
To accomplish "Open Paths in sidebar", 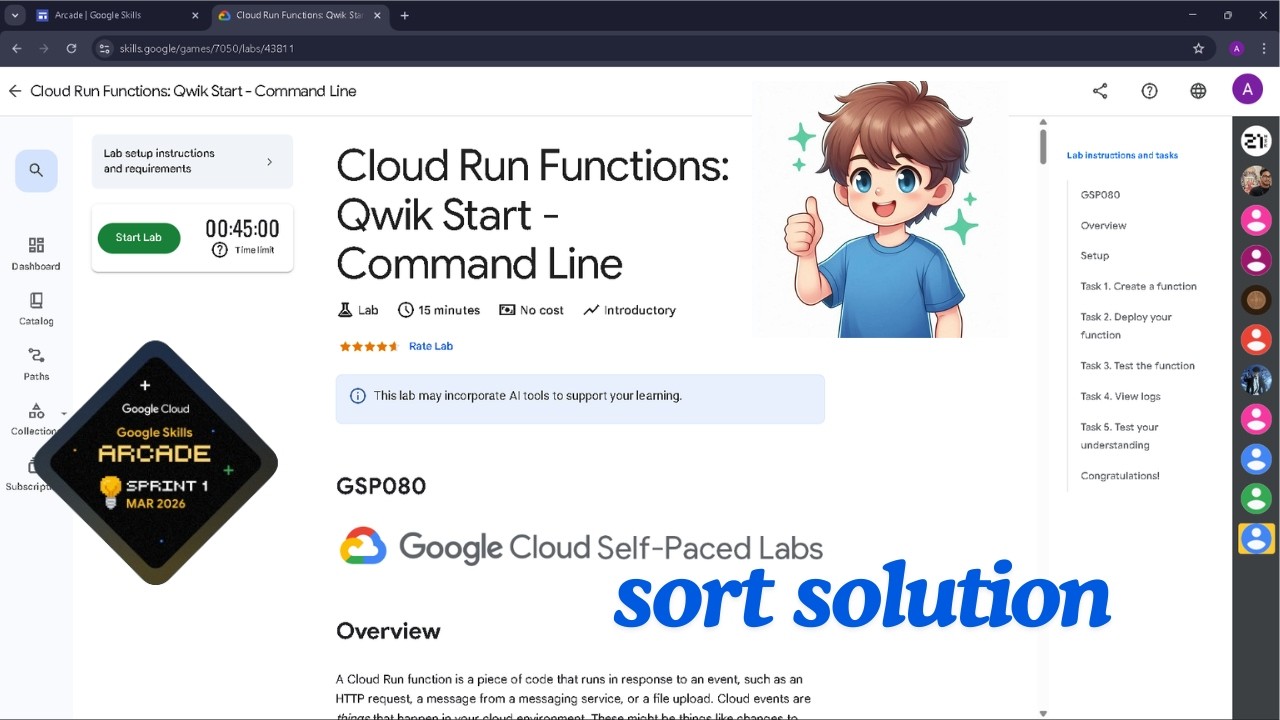I will pos(36,364).
